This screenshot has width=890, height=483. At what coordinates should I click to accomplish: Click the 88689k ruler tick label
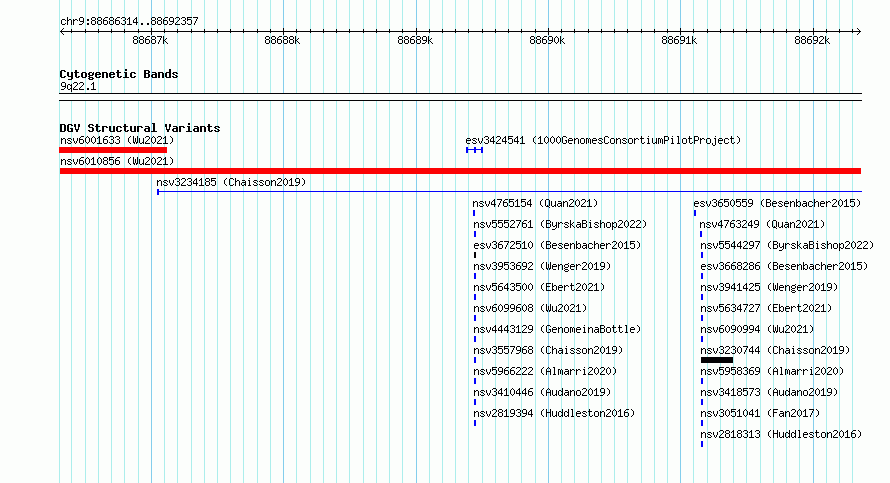point(415,40)
